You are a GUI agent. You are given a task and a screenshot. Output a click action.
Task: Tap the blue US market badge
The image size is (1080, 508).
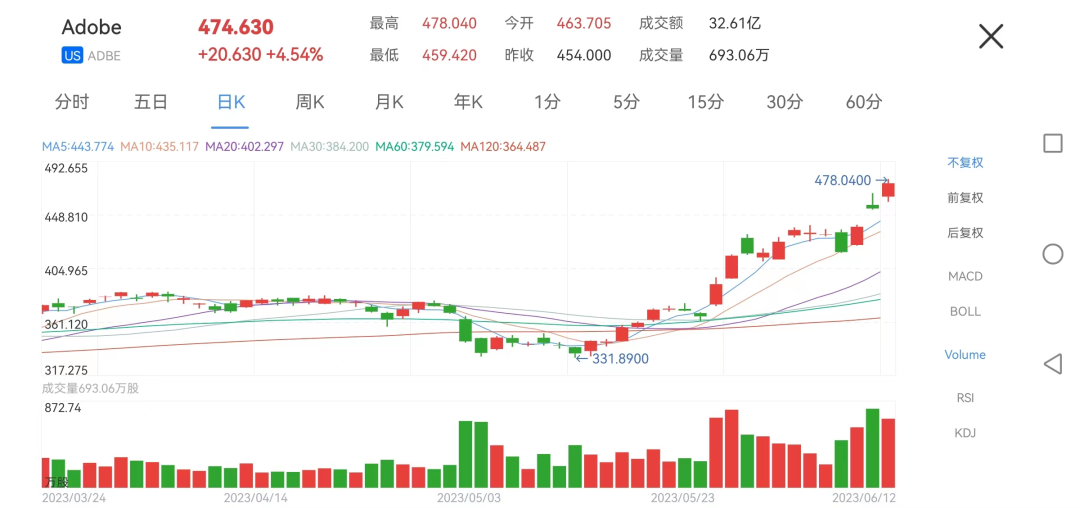coord(72,56)
